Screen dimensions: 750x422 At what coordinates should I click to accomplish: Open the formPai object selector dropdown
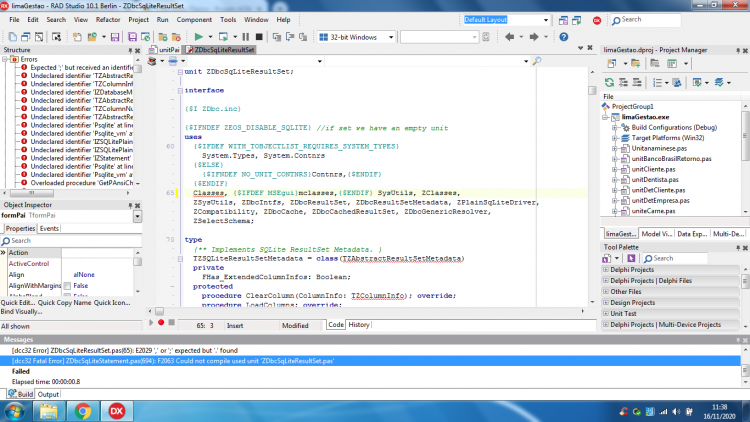pos(137,216)
